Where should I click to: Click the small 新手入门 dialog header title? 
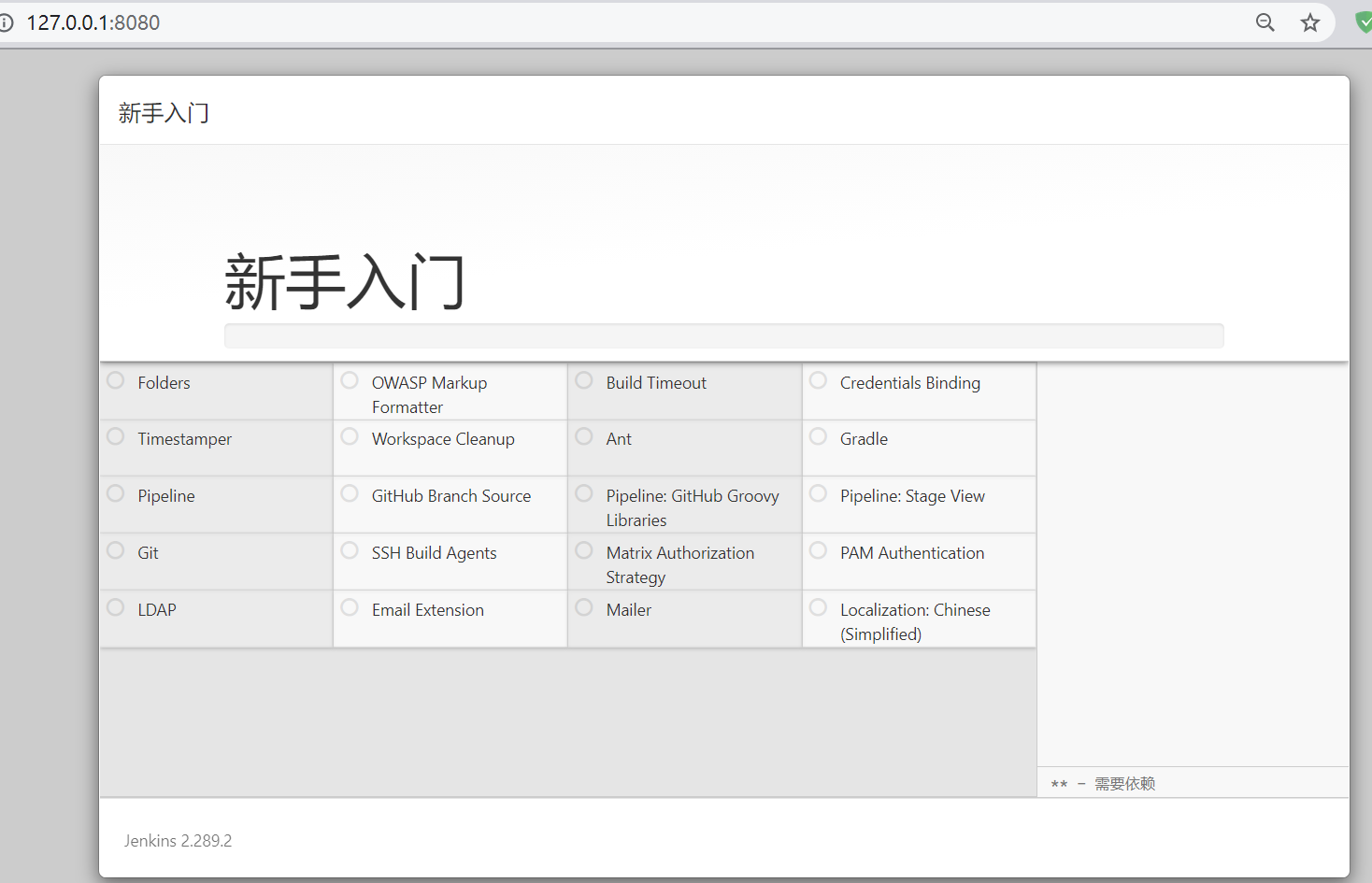(164, 113)
